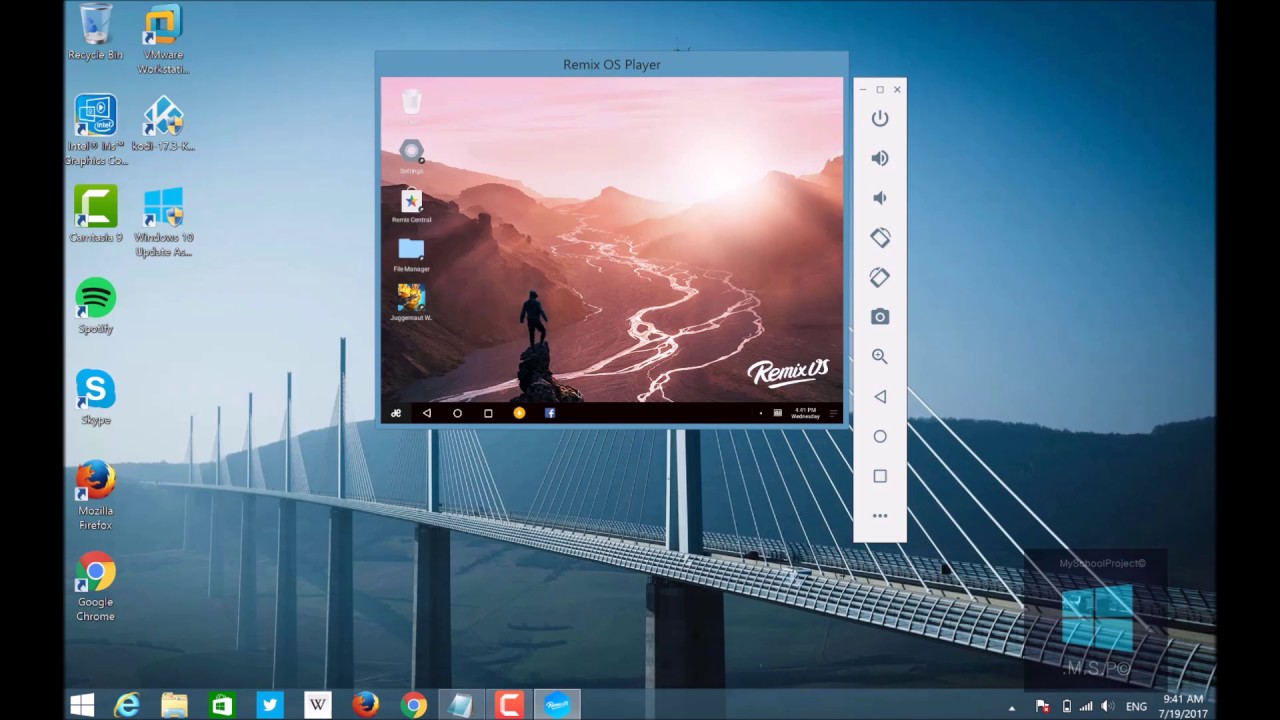Image resolution: width=1280 pixels, height=720 pixels.
Task: Select the Remix OS Player title bar
Action: point(612,64)
